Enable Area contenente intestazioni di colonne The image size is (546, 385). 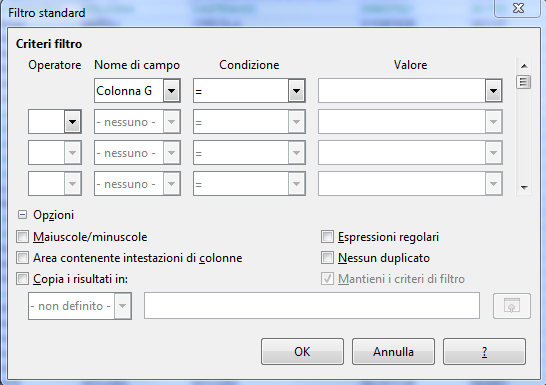click(22, 258)
